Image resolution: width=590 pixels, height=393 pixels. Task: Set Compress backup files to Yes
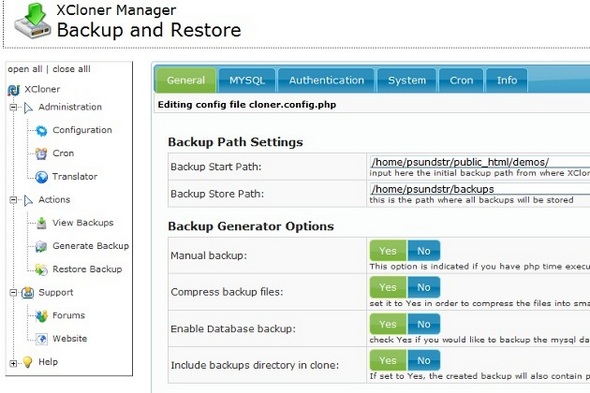(x=388, y=287)
